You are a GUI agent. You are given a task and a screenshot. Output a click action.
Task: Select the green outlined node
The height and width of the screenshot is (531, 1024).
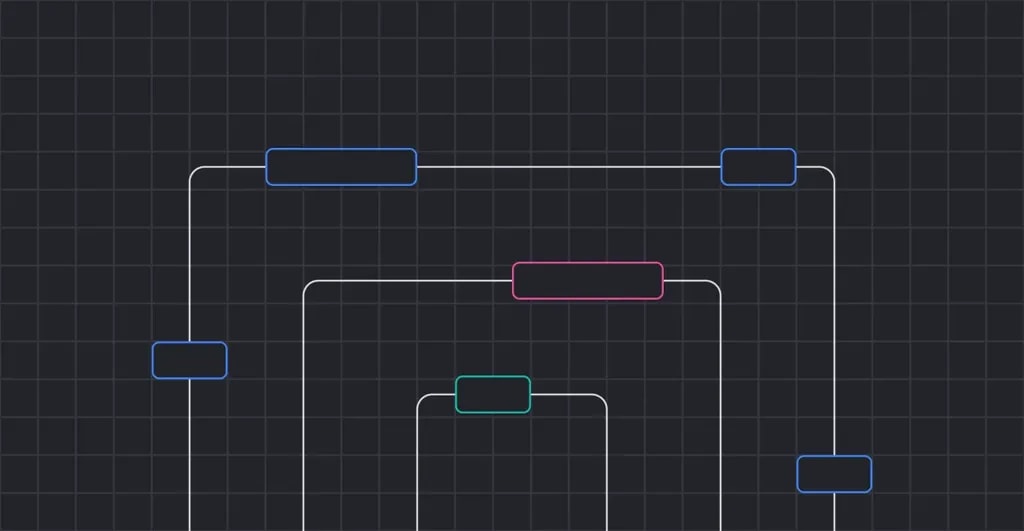point(493,394)
